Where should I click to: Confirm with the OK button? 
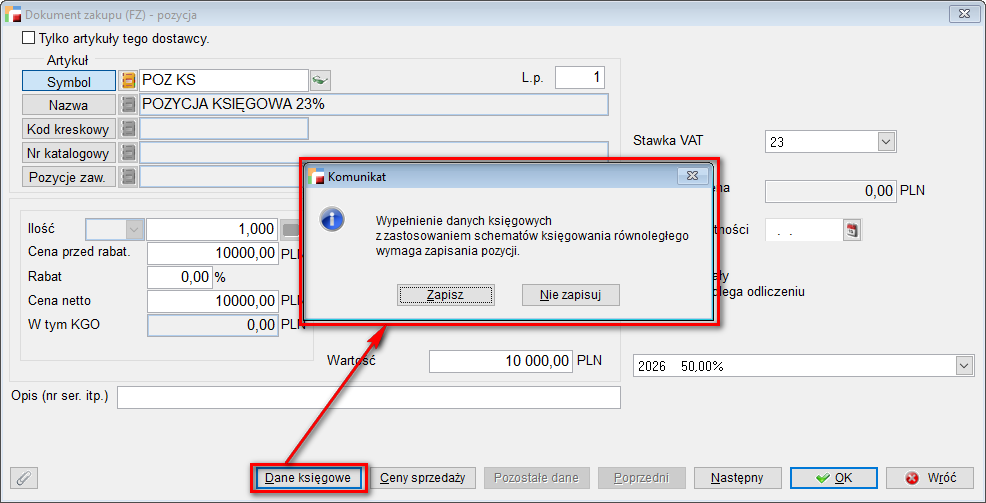[x=834, y=478]
